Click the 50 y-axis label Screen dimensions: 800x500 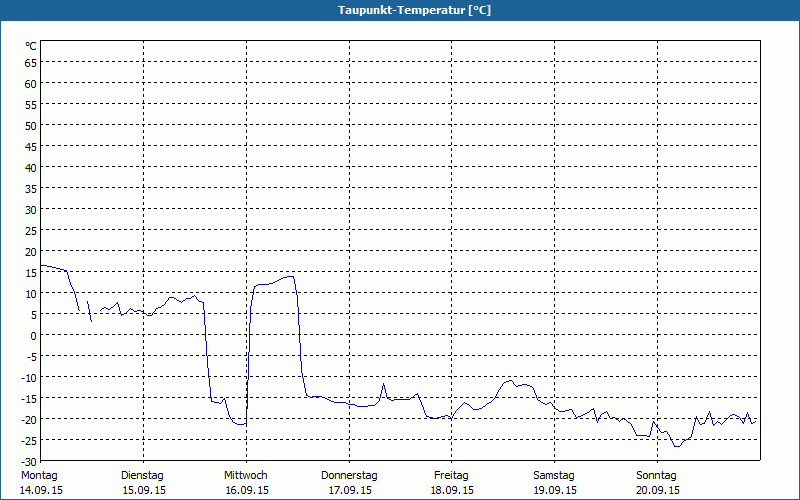(31, 126)
